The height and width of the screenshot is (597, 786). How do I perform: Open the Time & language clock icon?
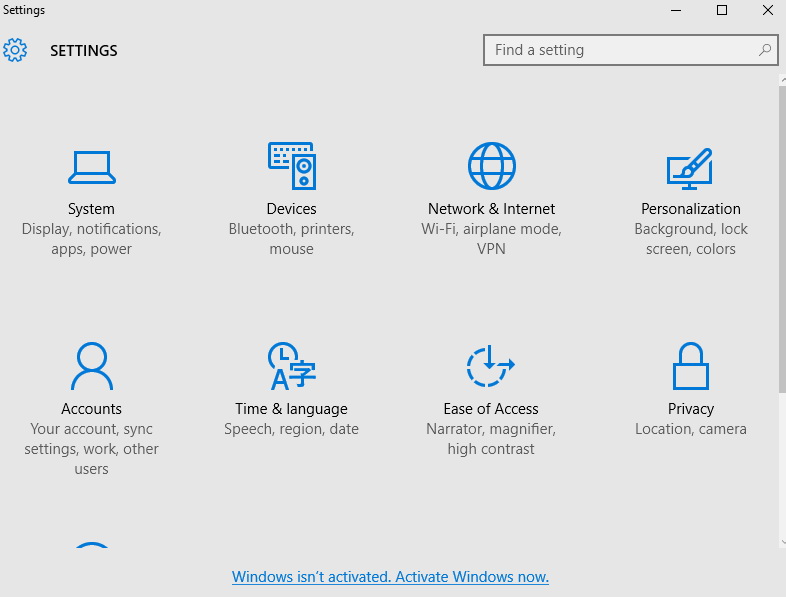click(x=292, y=366)
